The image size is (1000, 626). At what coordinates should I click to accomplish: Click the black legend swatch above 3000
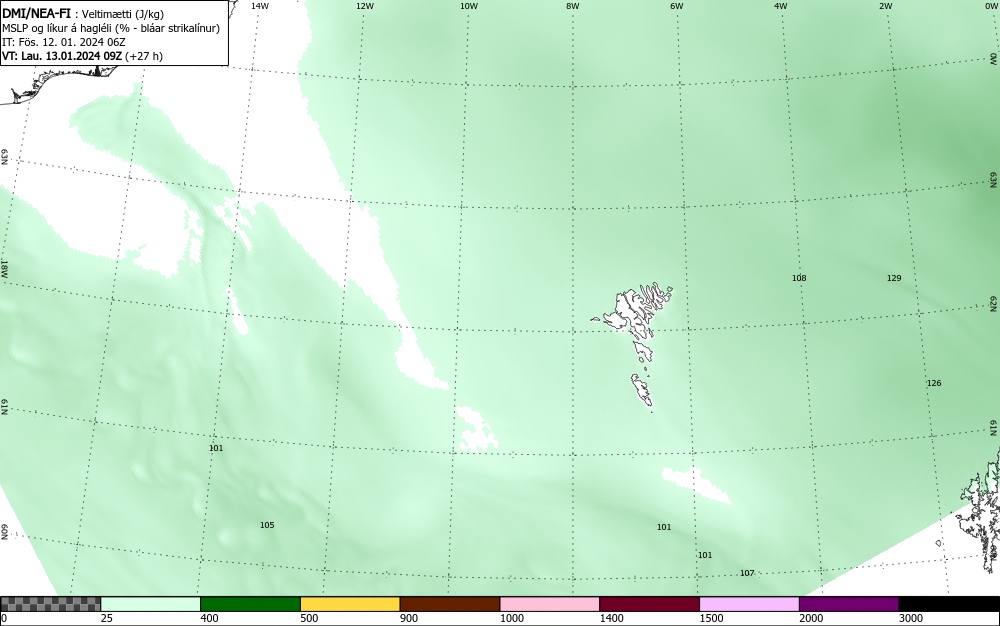949,604
